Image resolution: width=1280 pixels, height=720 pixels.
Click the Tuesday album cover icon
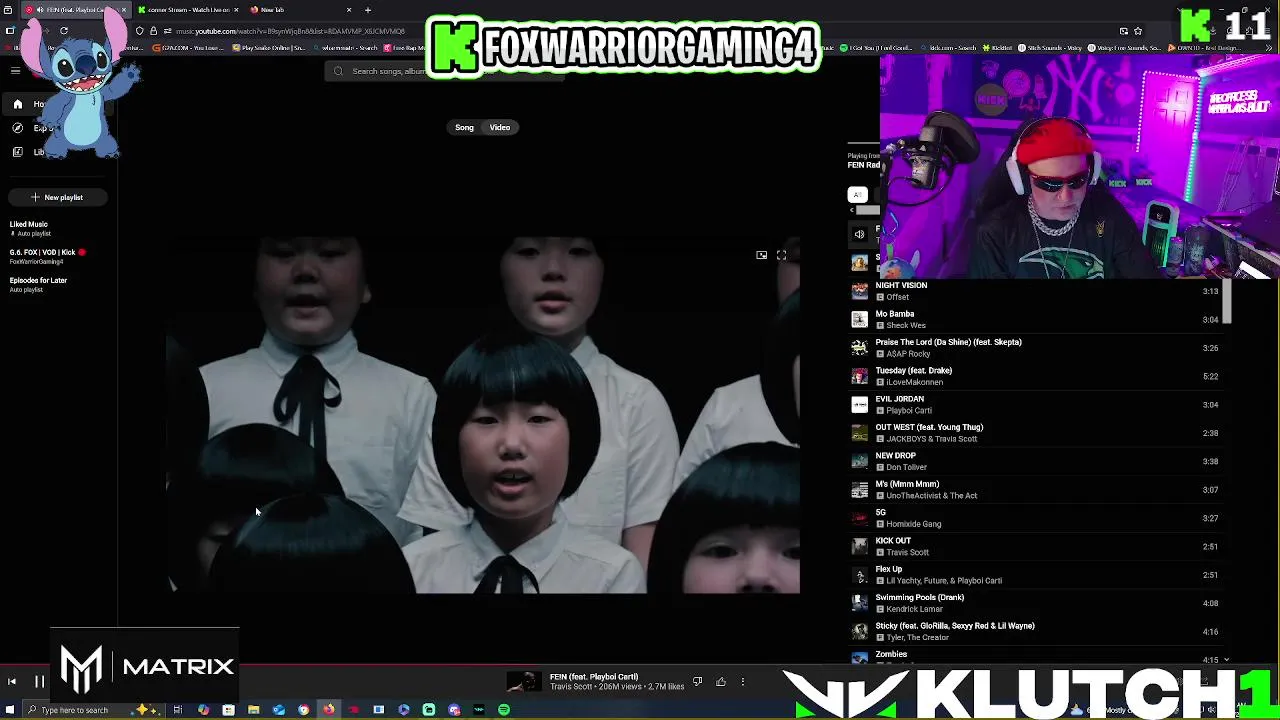click(x=859, y=376)
